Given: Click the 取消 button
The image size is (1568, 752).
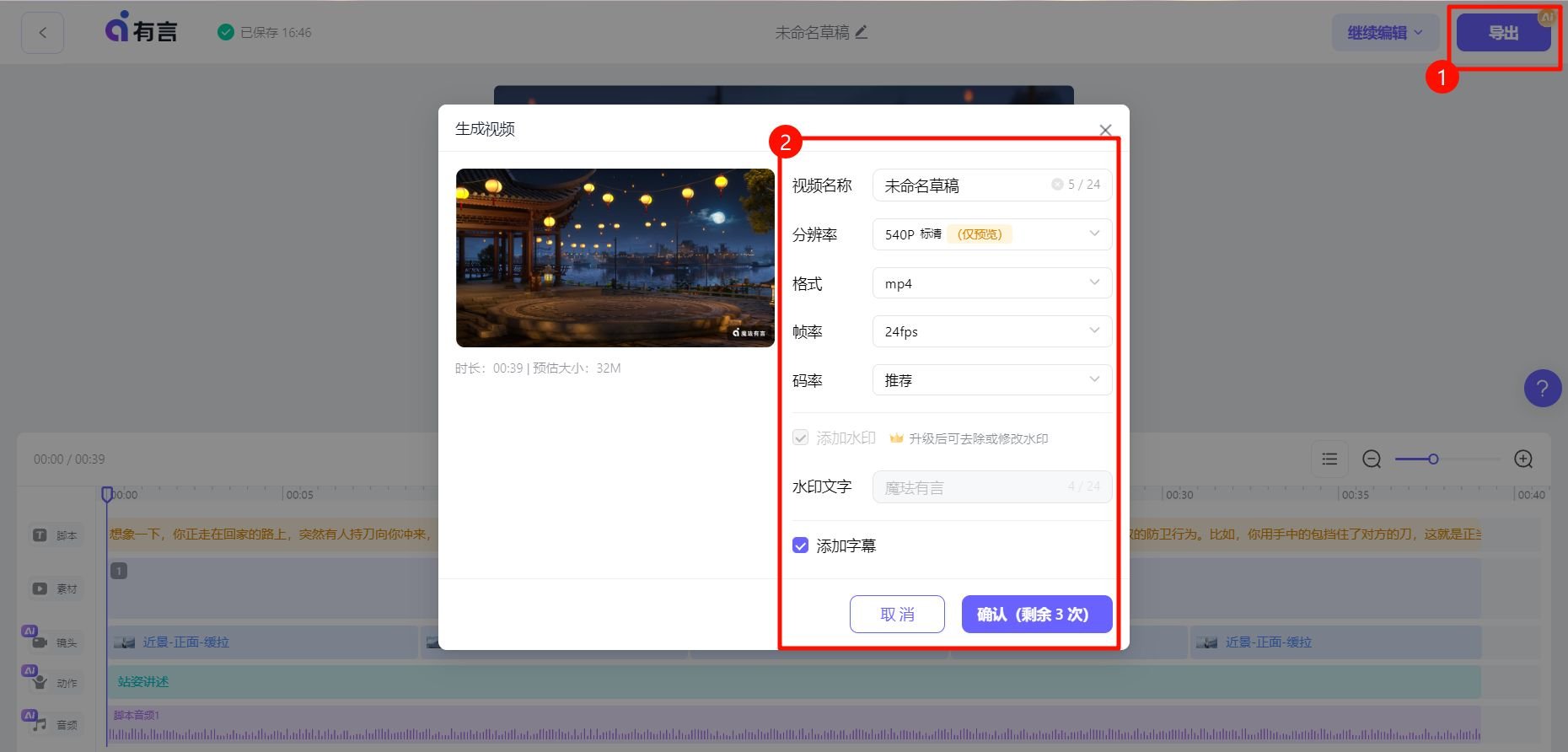Looking at the screenshot, I should [x=897, y=614].
